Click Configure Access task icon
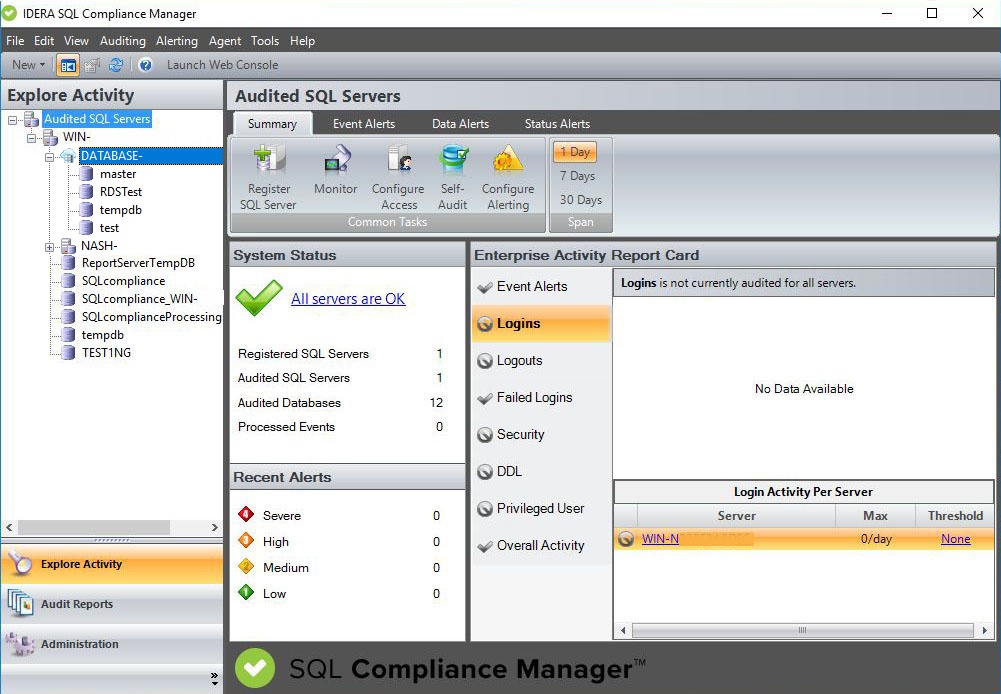The image size is (1001, 694). click(399, 159)
